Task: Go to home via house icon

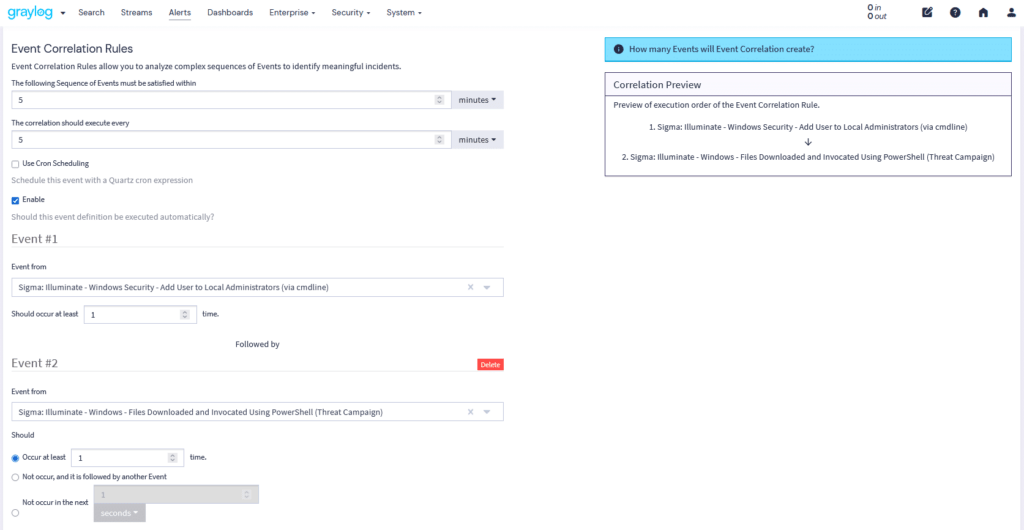Action: point(983,13)
